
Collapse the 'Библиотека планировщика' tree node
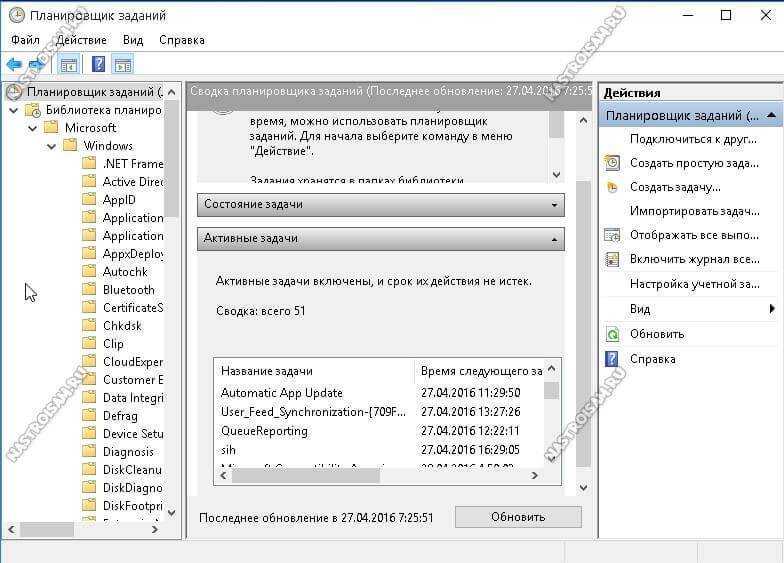pos(14,110)
